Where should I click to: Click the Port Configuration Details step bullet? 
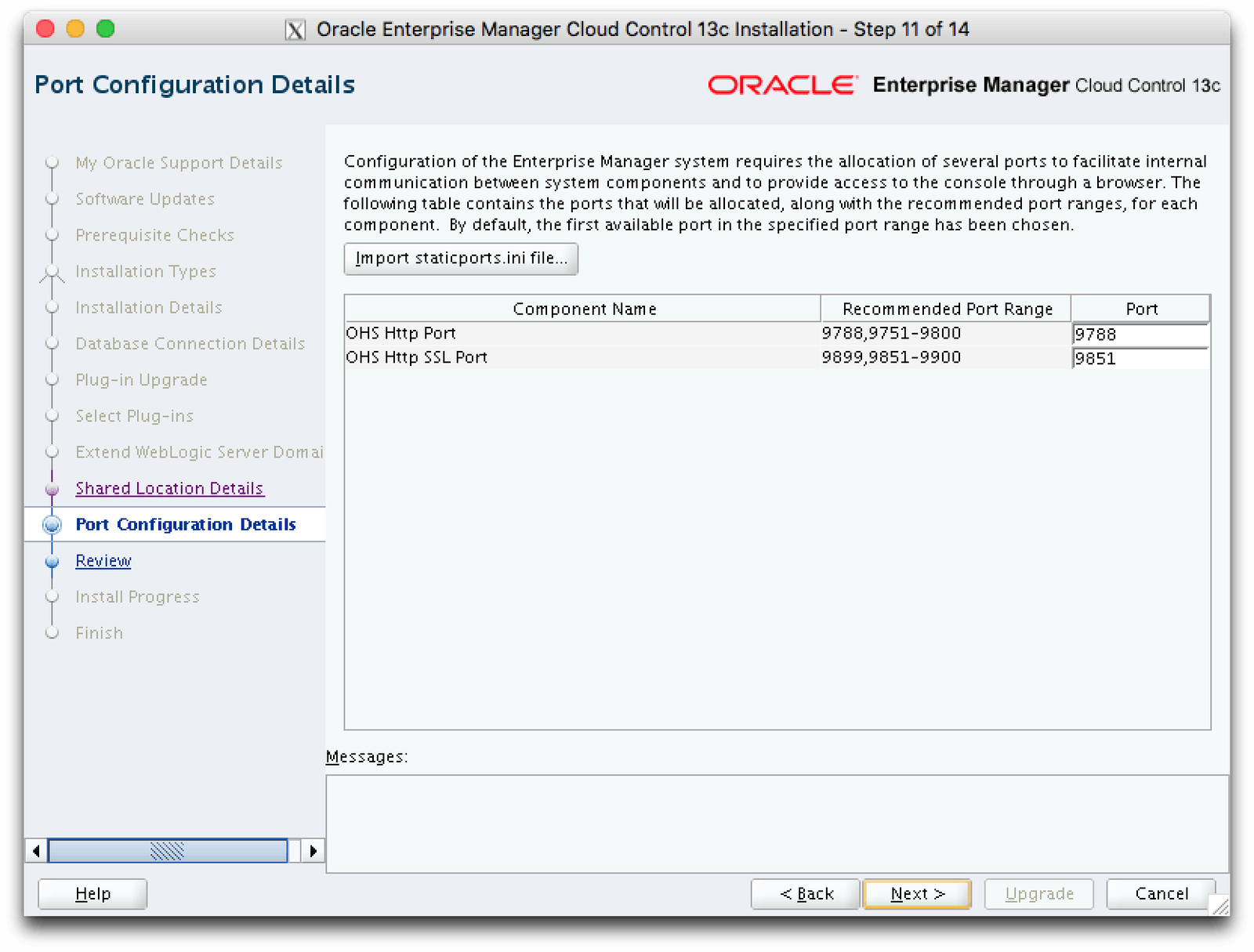[x=53, y=525]
